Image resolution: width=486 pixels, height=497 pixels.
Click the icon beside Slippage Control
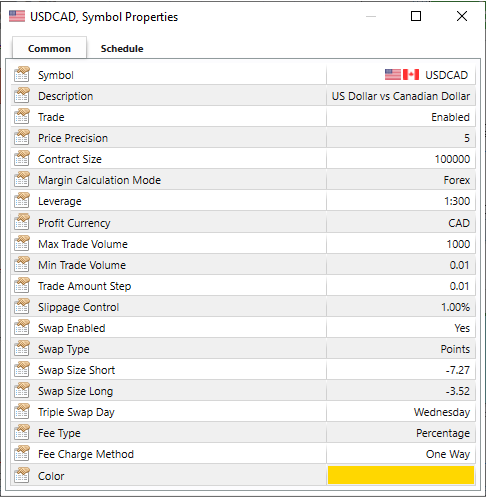point(22,306)
